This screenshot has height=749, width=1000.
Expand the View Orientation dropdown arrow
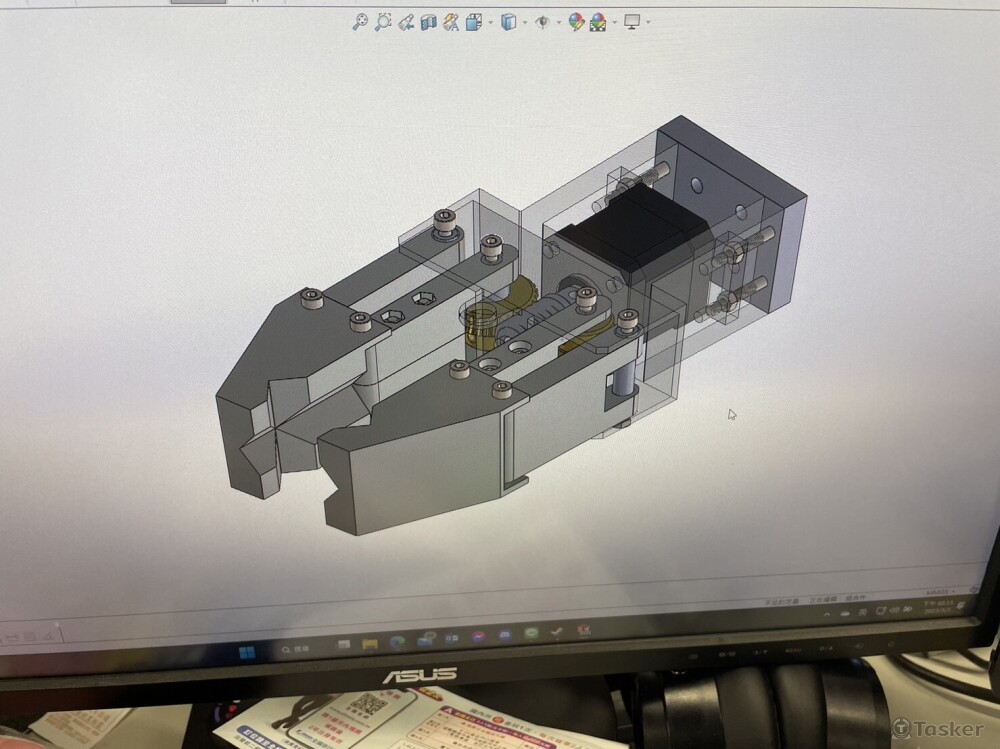489,22
